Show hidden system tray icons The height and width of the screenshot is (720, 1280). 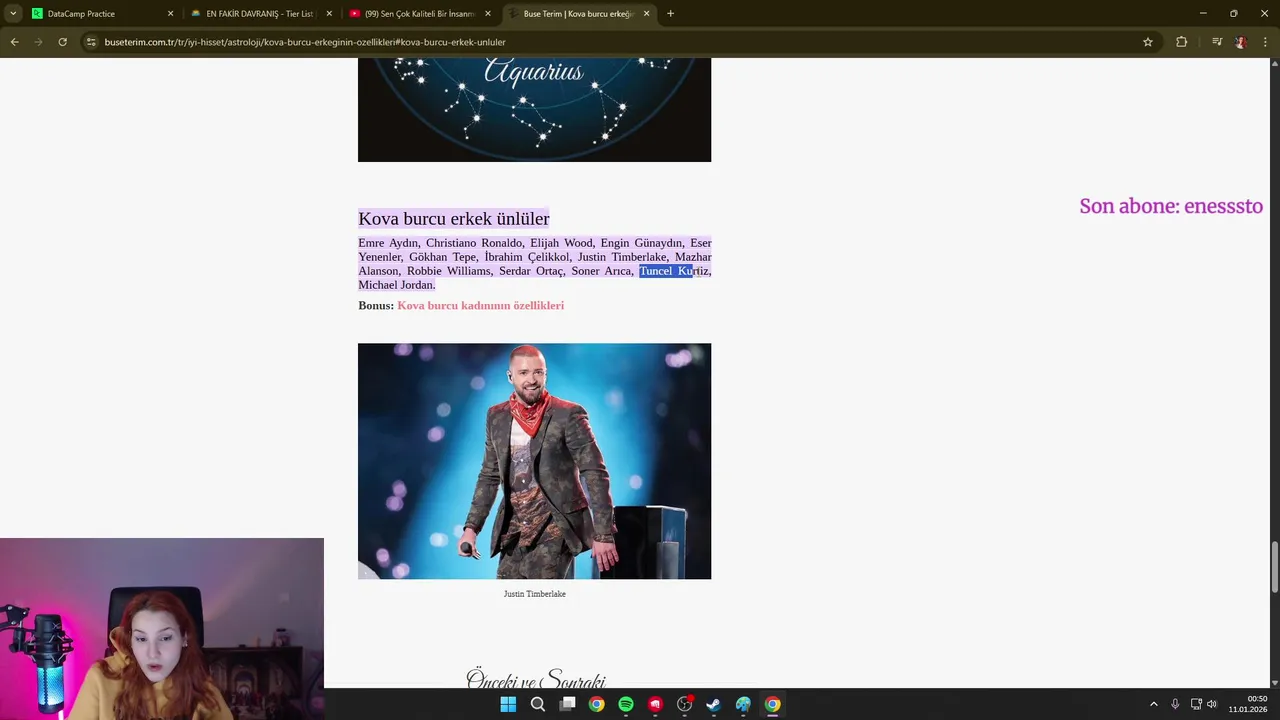(x=1153, y=704)
